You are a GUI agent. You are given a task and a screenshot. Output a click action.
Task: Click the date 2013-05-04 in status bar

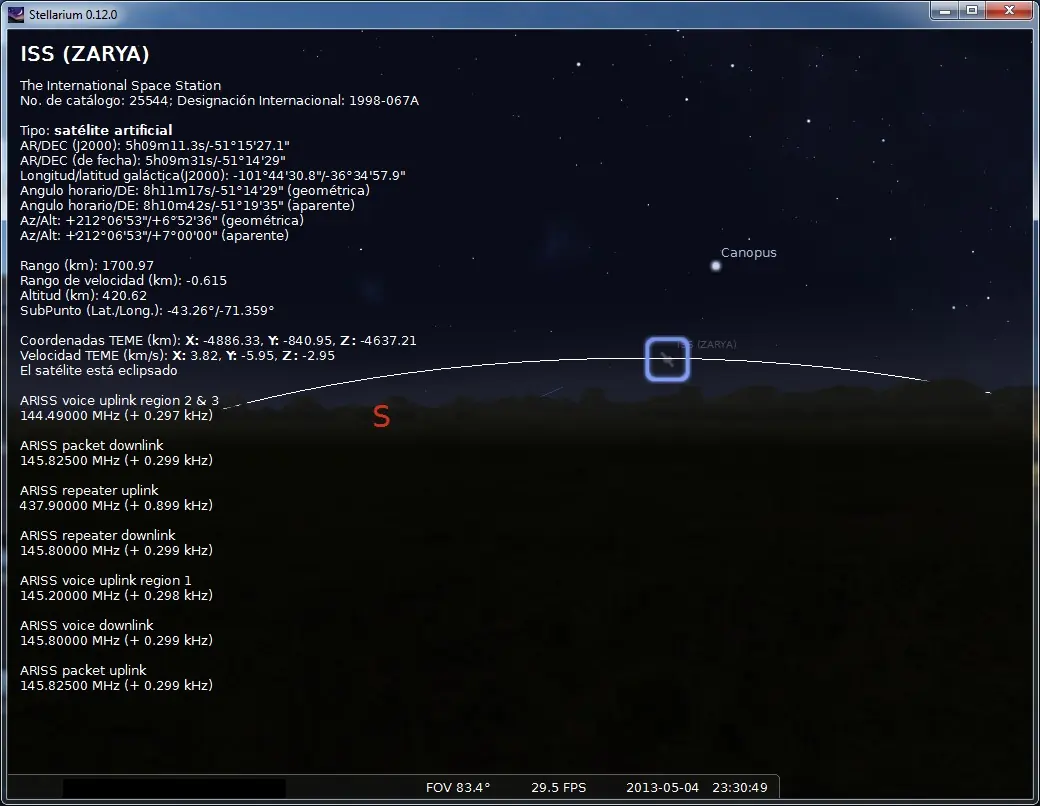663,787
